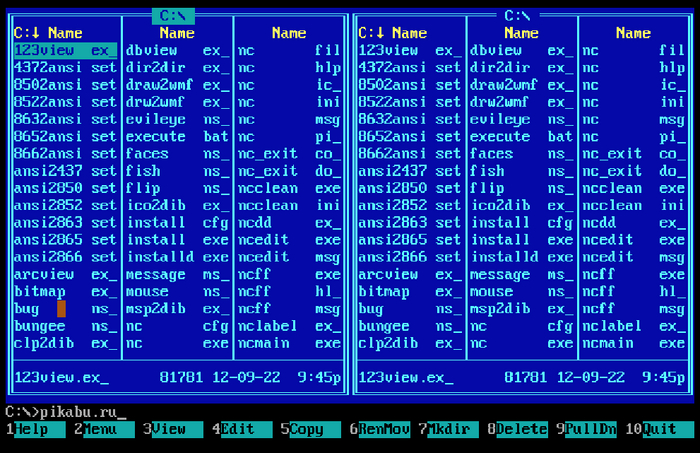Open the 9 PullDn menu key
Image resolution: width=700 pixels, height=453 pixels.
(586, 429)
